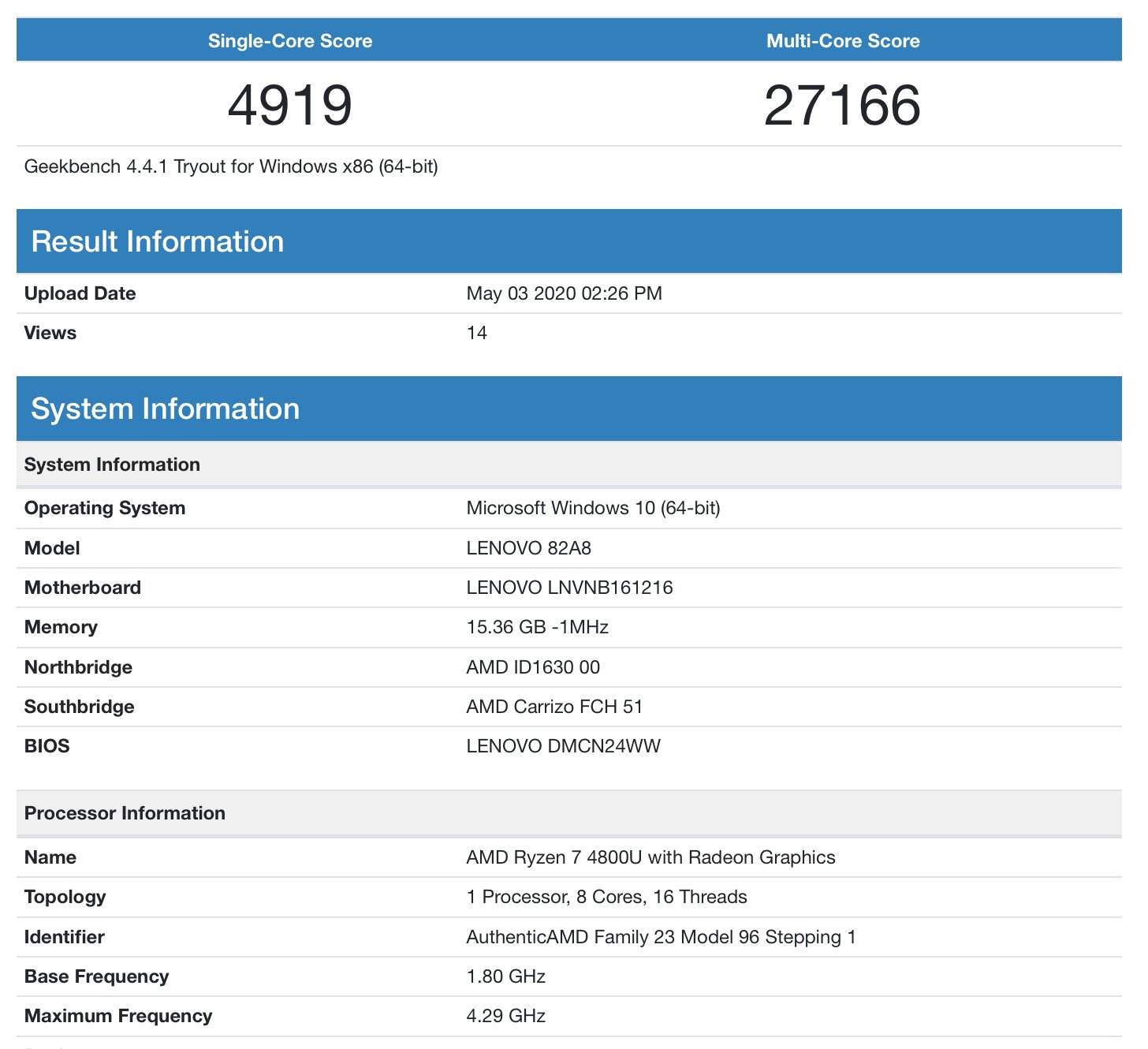The width and height of the screenshot is (1148, 1049).
Task: Click the AMD ID1630 00 value
Action: tap(533, 667)
